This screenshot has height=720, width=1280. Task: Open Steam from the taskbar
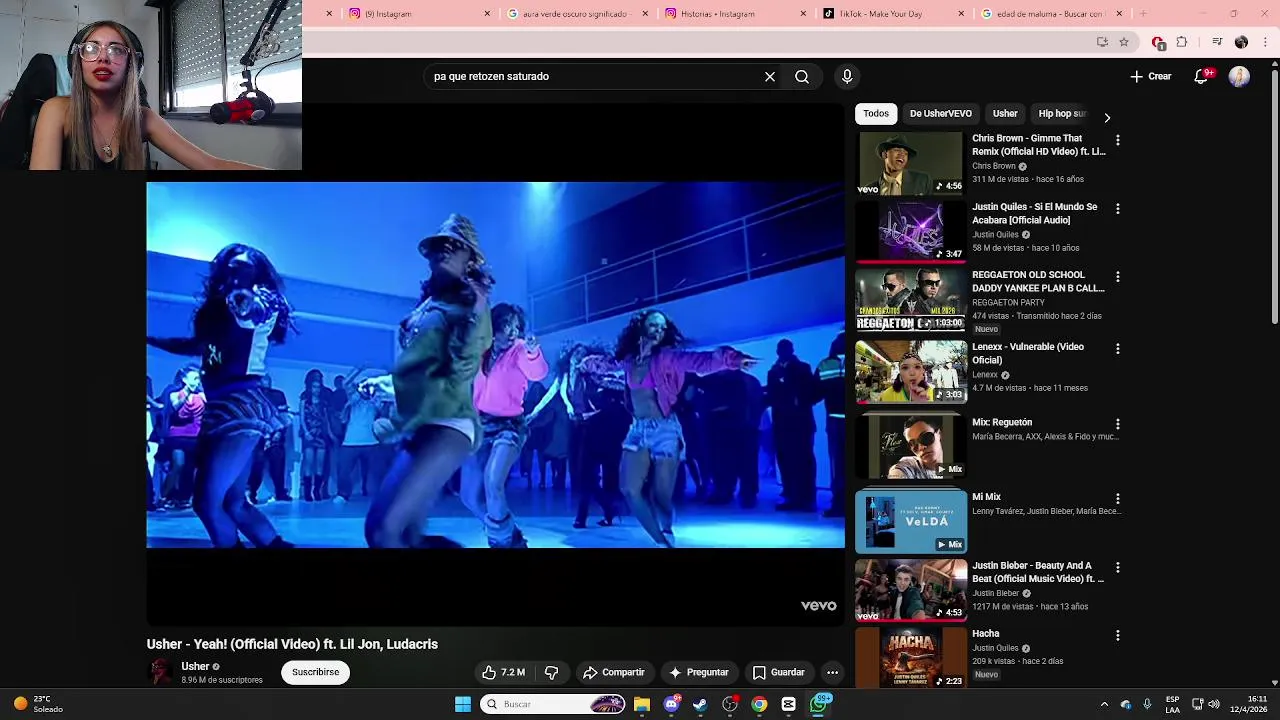coord(700,704)
